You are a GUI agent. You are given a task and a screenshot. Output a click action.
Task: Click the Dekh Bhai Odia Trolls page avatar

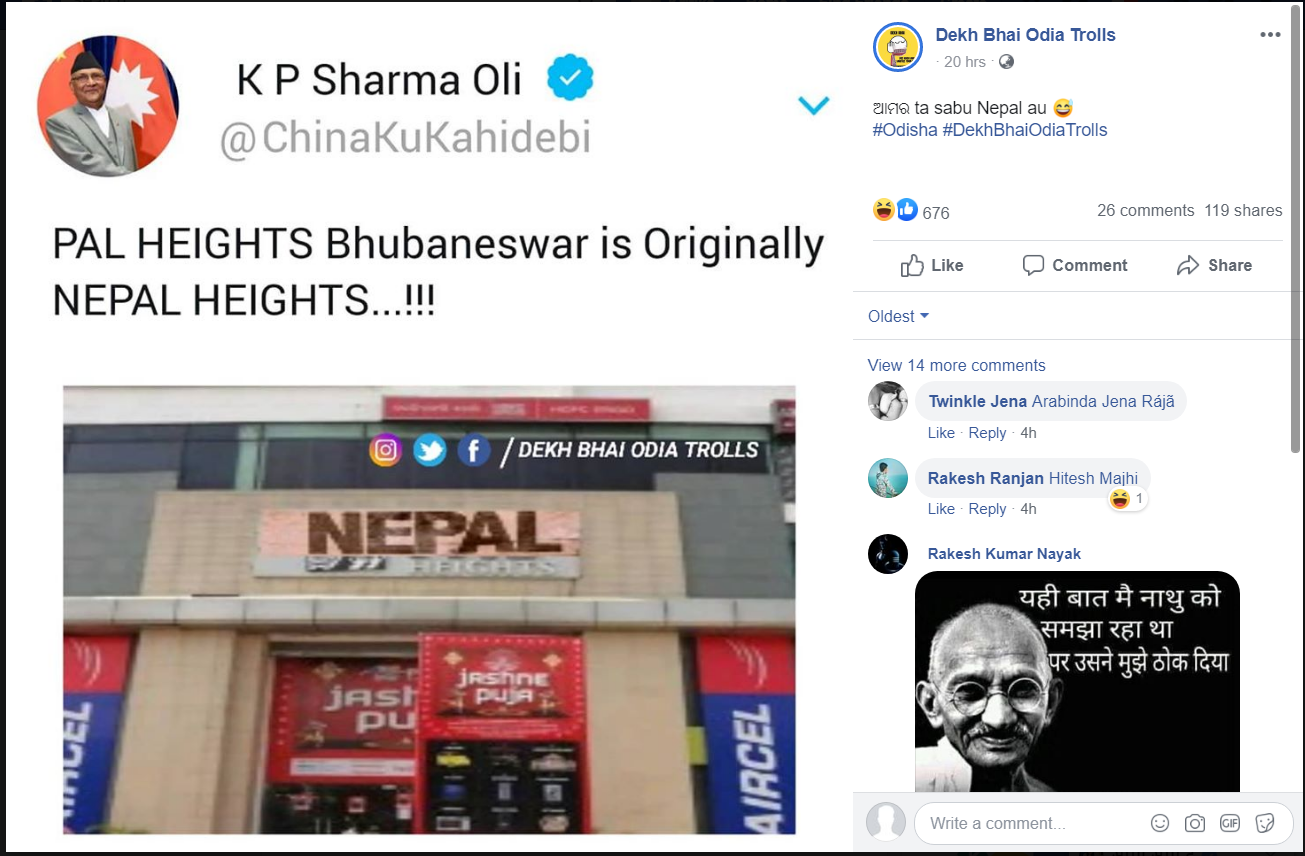coord(897,46)
